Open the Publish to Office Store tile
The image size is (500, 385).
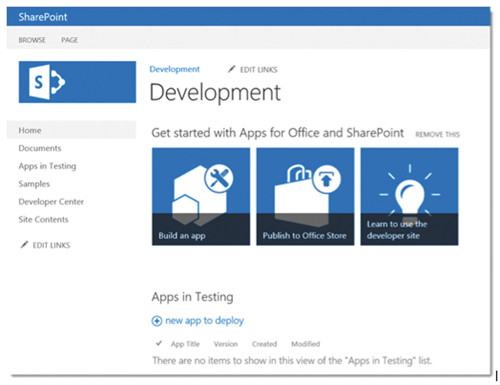(x=305, y=197)
